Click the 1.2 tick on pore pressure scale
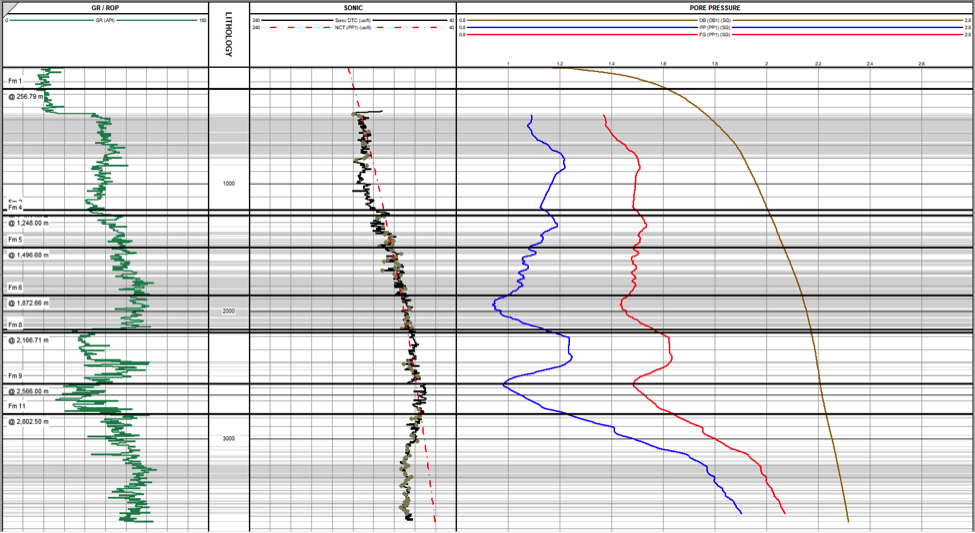This screenshot has width=975, height=533. click(560, 64)
